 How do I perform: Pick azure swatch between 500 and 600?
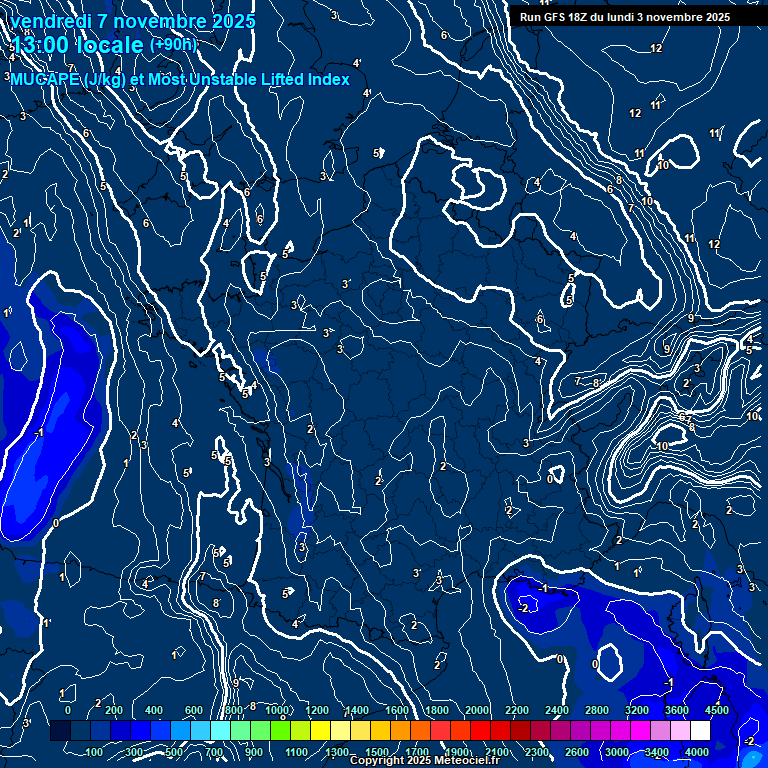[181, 730]
